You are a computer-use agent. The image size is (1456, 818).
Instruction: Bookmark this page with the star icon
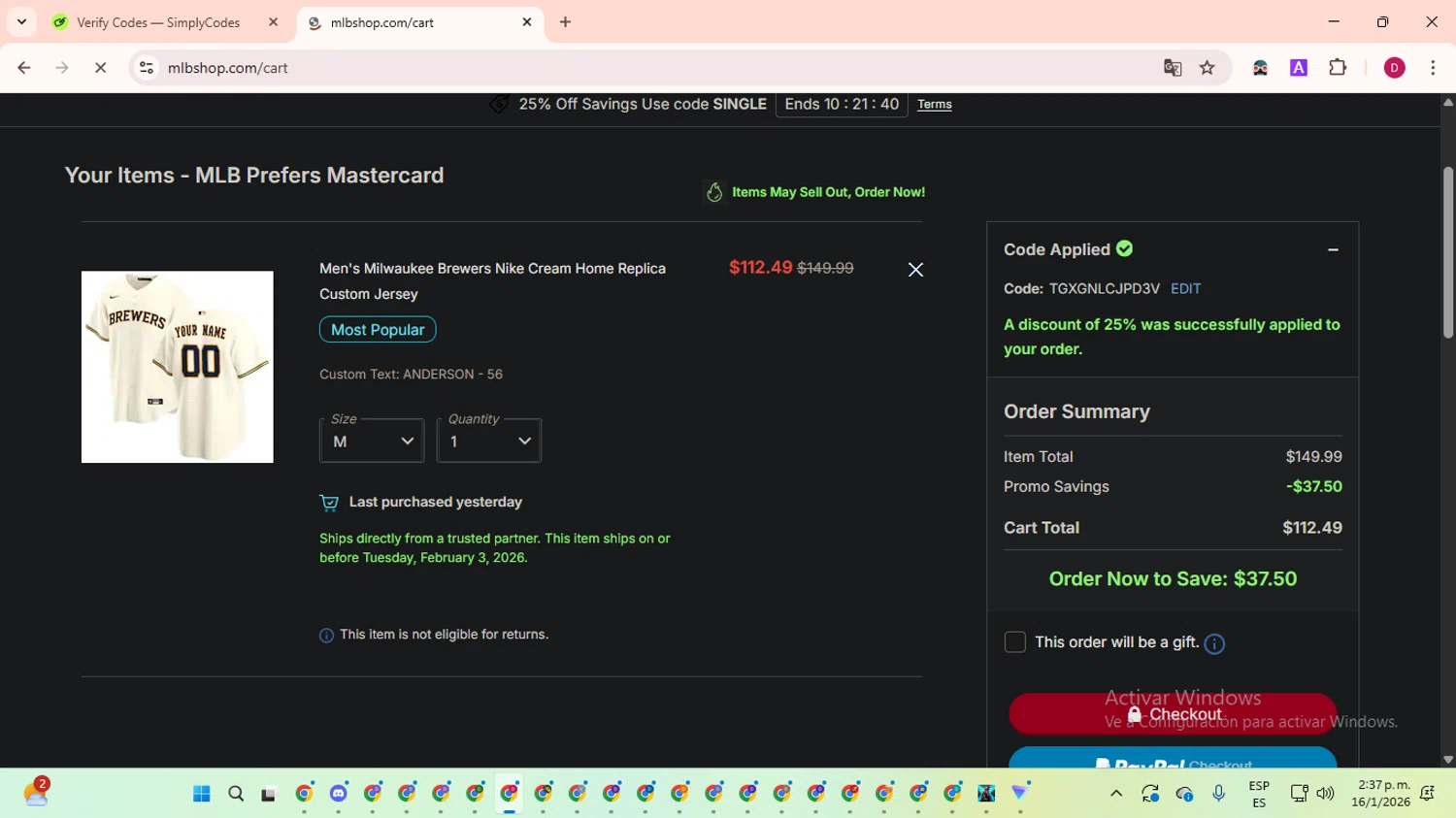1207,68
